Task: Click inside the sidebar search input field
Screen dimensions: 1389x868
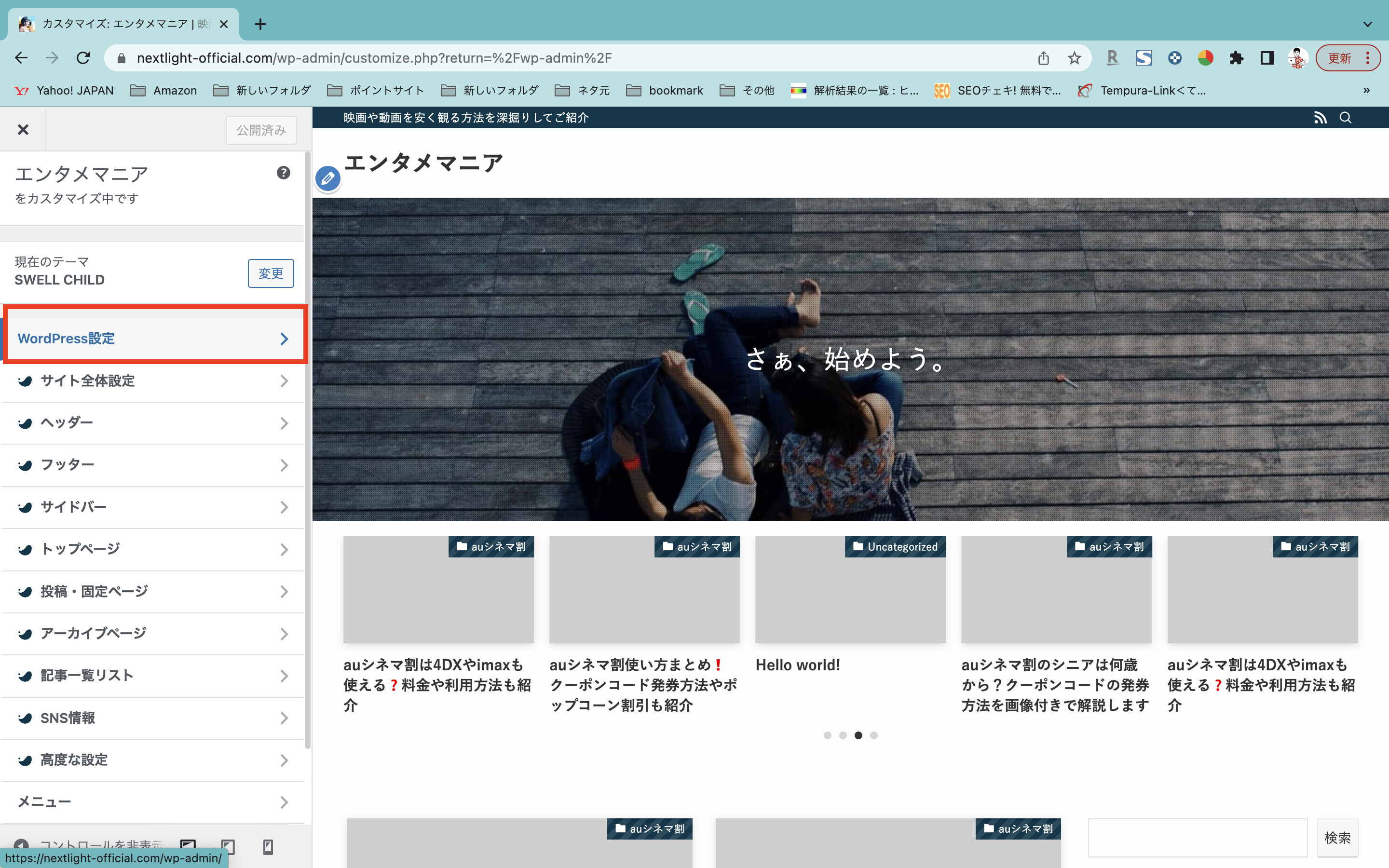Action: coord(1198,838)
